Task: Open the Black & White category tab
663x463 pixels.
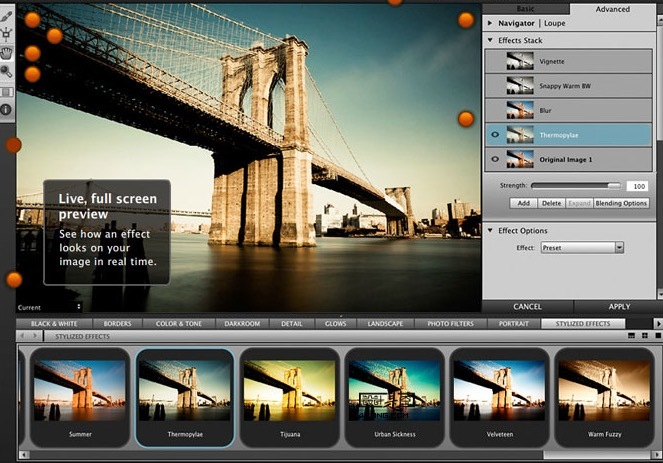Action: pos(55,324)
